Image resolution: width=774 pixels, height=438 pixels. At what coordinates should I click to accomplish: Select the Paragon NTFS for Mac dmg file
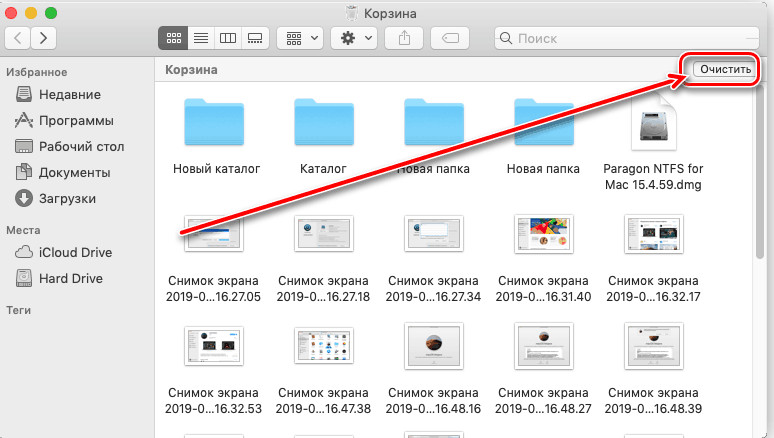[x=654, y=123]
